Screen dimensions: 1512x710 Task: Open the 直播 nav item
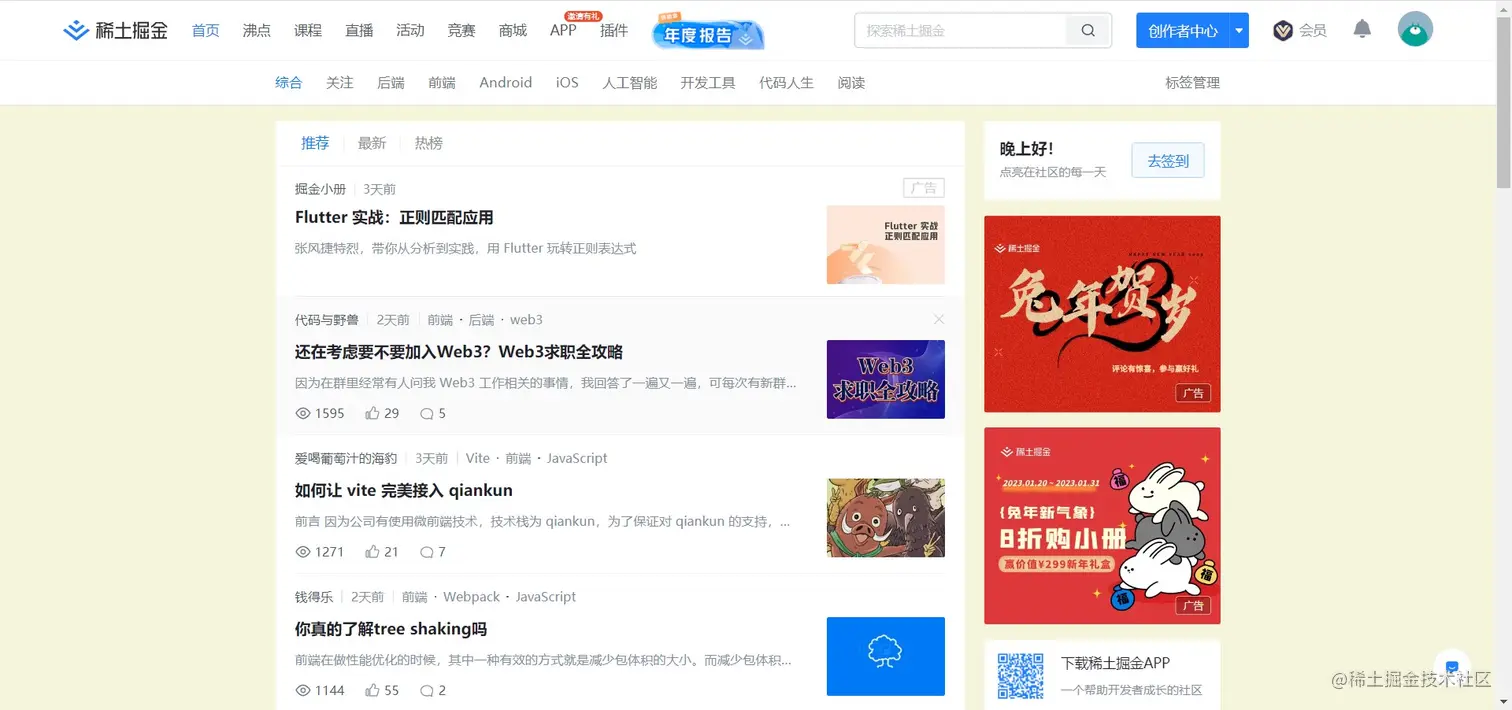(x=359, y=30)
